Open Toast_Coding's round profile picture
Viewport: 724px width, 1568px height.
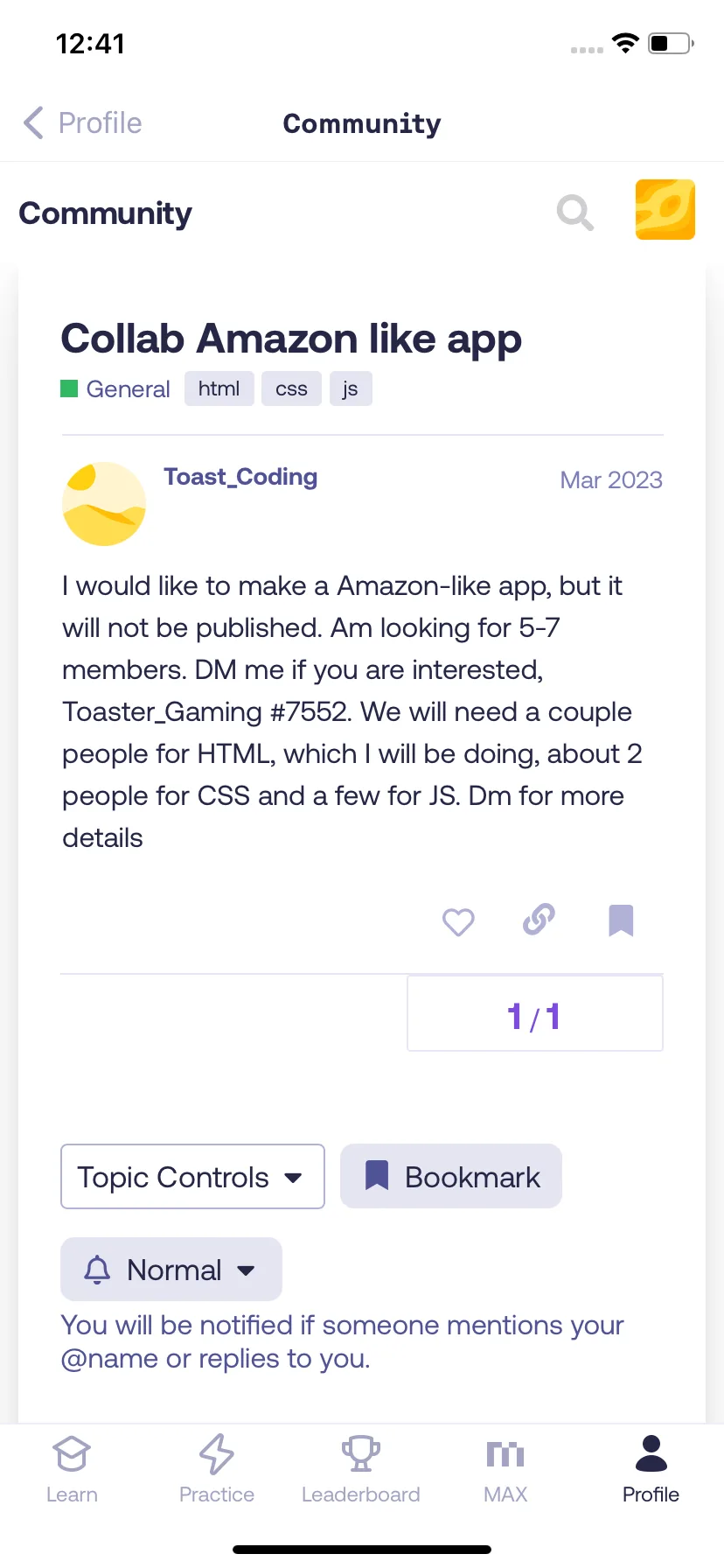[x=104, y=504]
